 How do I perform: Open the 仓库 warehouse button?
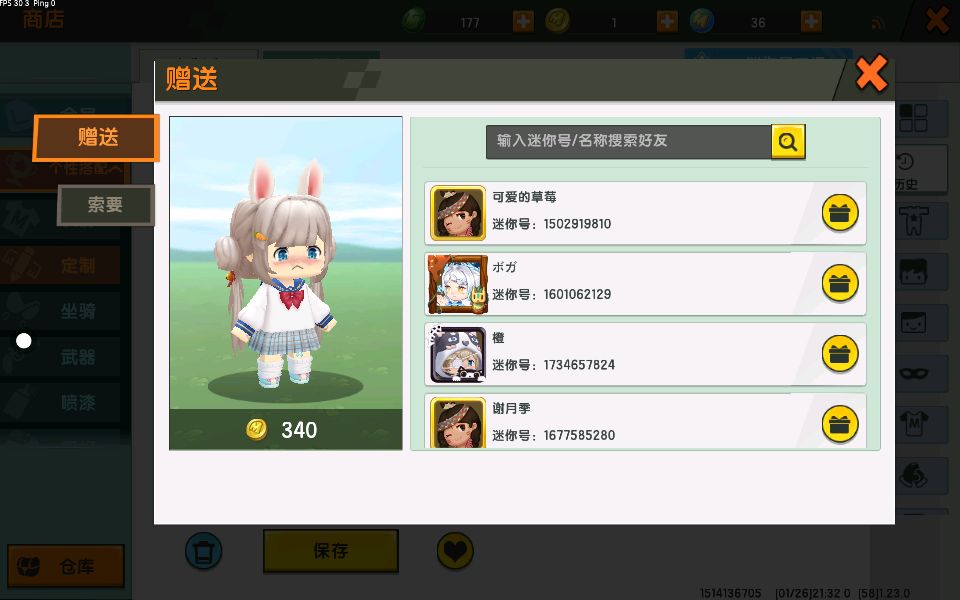[66, 566]
